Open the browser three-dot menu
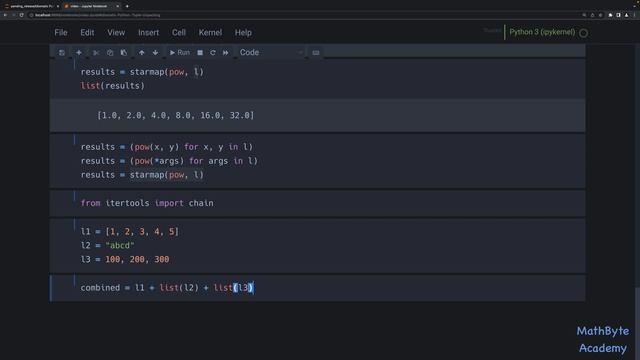This screenshot has height=360, width=640. click(635, 15)
